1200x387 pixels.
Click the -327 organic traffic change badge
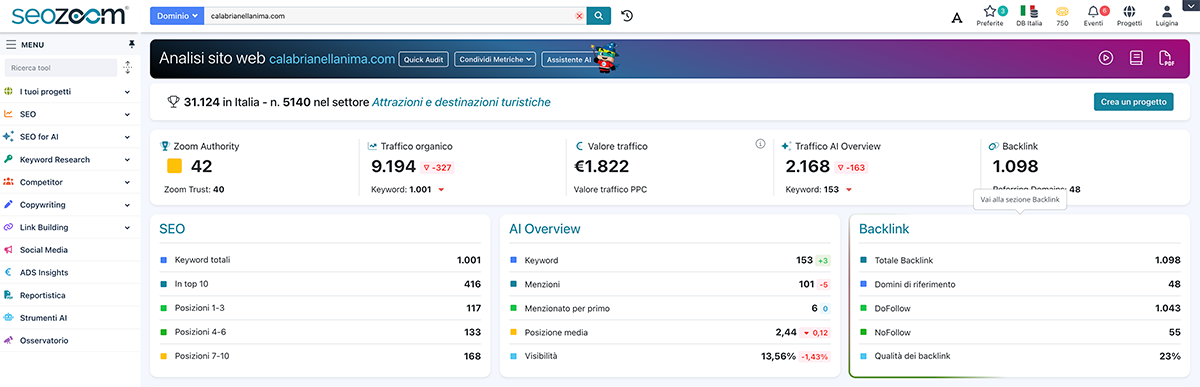[438, 168]
